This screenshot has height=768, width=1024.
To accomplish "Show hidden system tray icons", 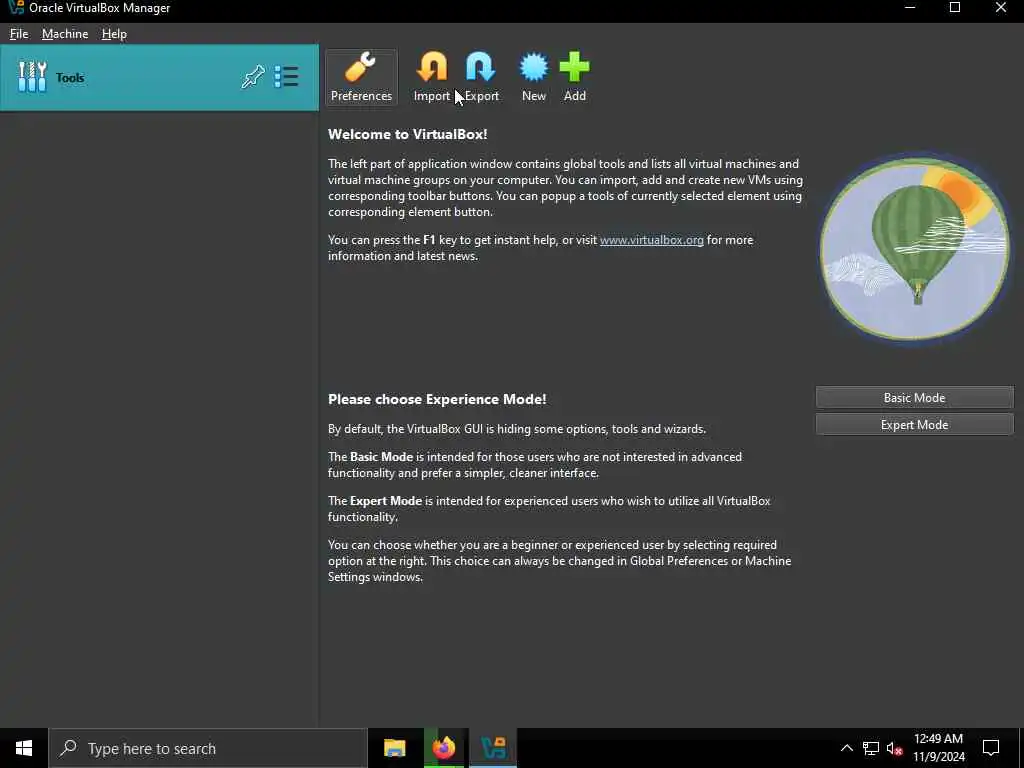I will click(846, 748).
